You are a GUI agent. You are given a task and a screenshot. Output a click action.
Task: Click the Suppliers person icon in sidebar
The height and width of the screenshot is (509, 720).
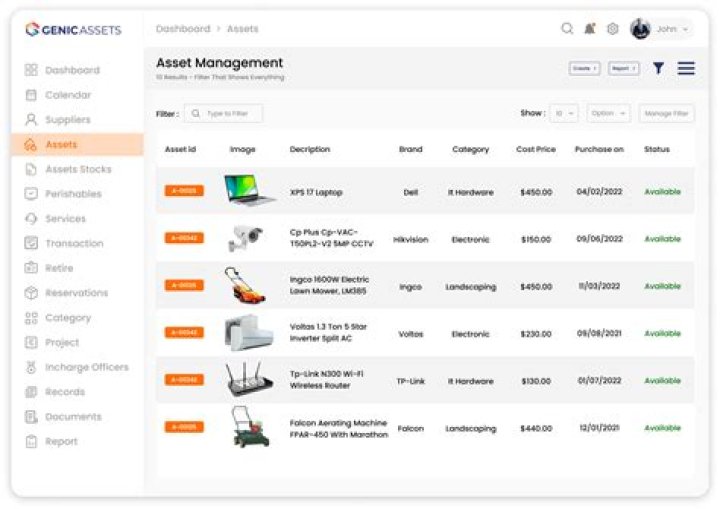(x=31, y=120)
